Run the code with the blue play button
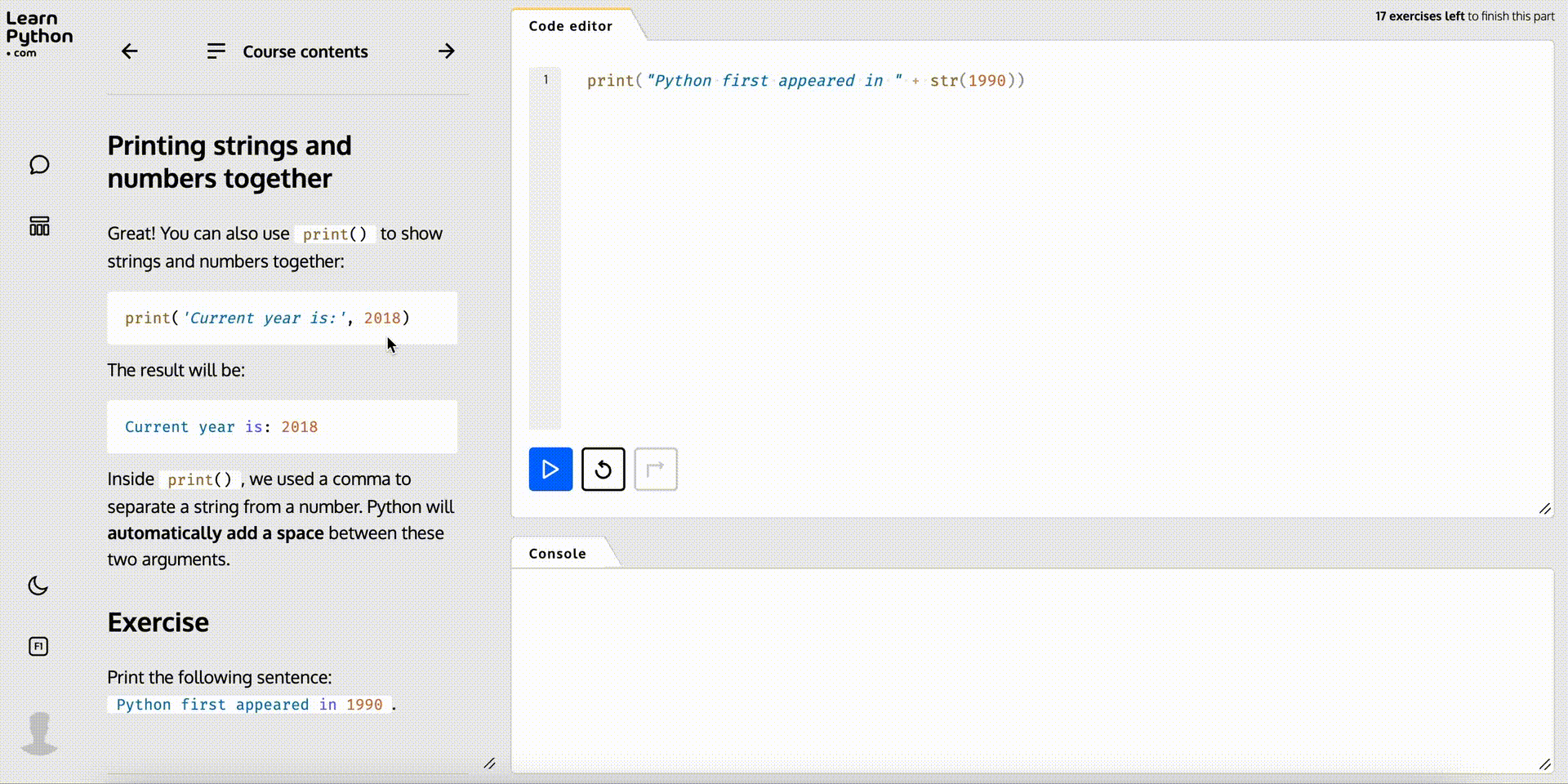Image resolution: width=1568 pixels, height=784 pixels. pyautogui.click(x=550, y=469)
